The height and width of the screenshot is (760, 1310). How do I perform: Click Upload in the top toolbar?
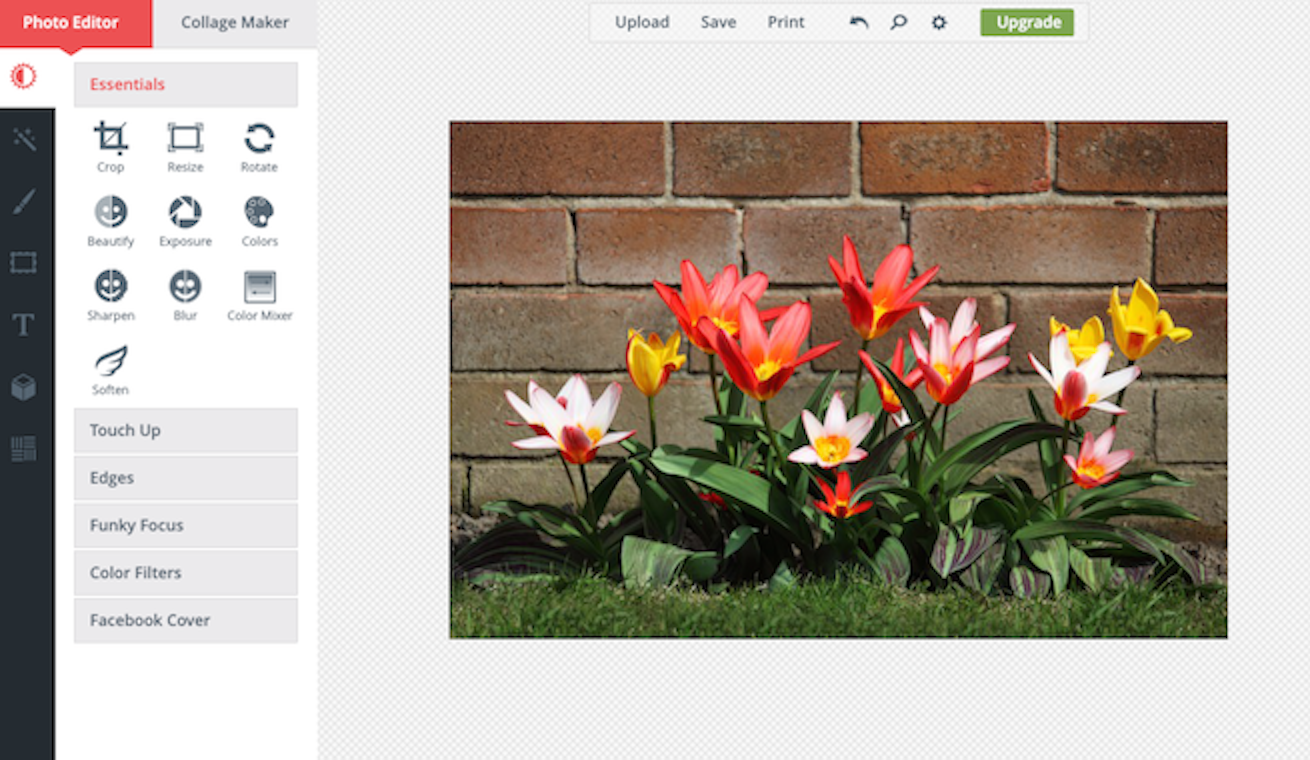(642, 22)
